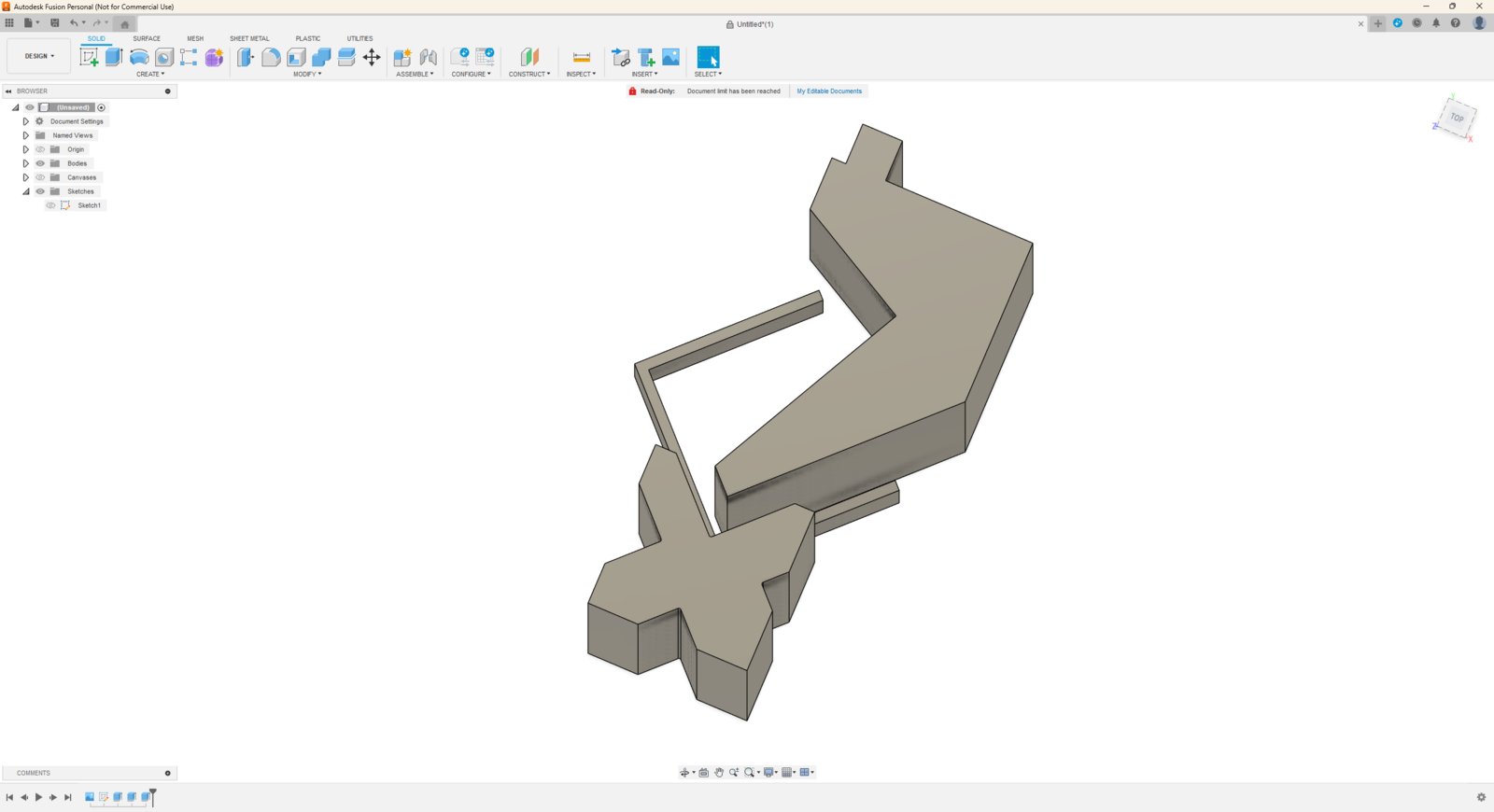Screen dimensions: 1494x812
Task: Show the Origin folder
Action: pos(40,149)
